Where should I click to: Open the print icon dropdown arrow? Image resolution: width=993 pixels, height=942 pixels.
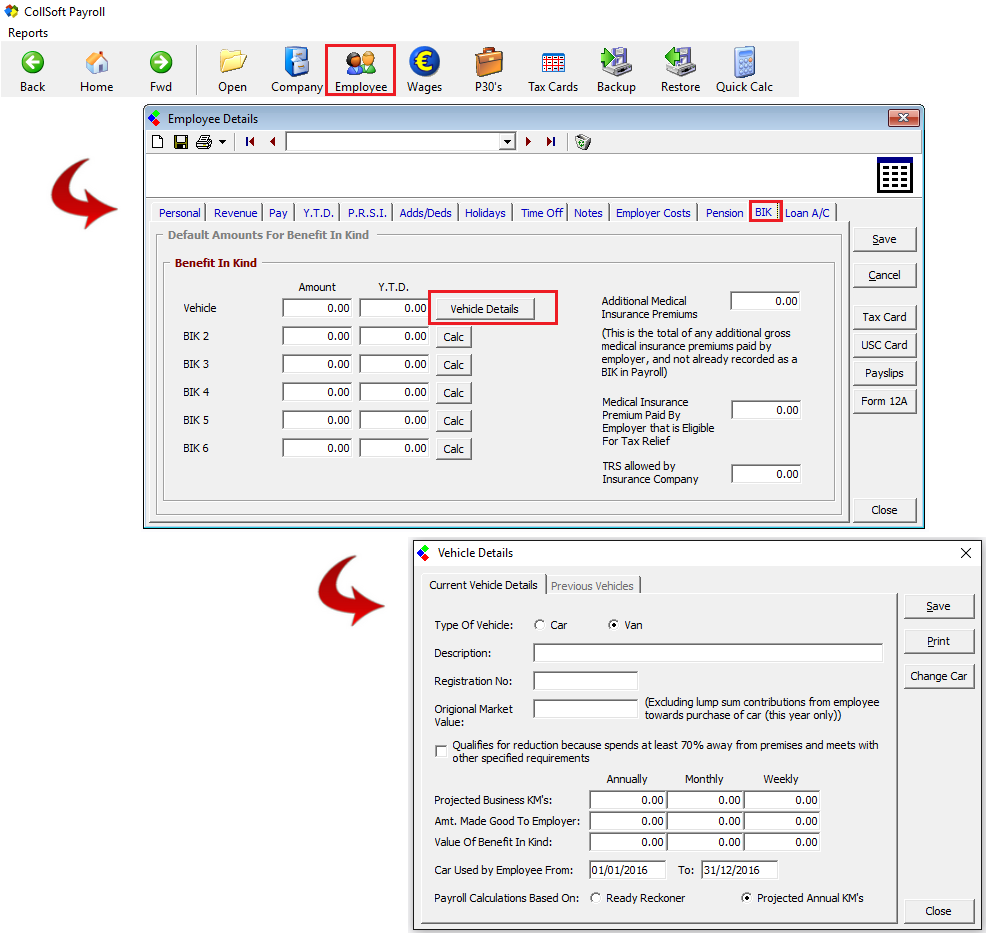coord(222,142)
